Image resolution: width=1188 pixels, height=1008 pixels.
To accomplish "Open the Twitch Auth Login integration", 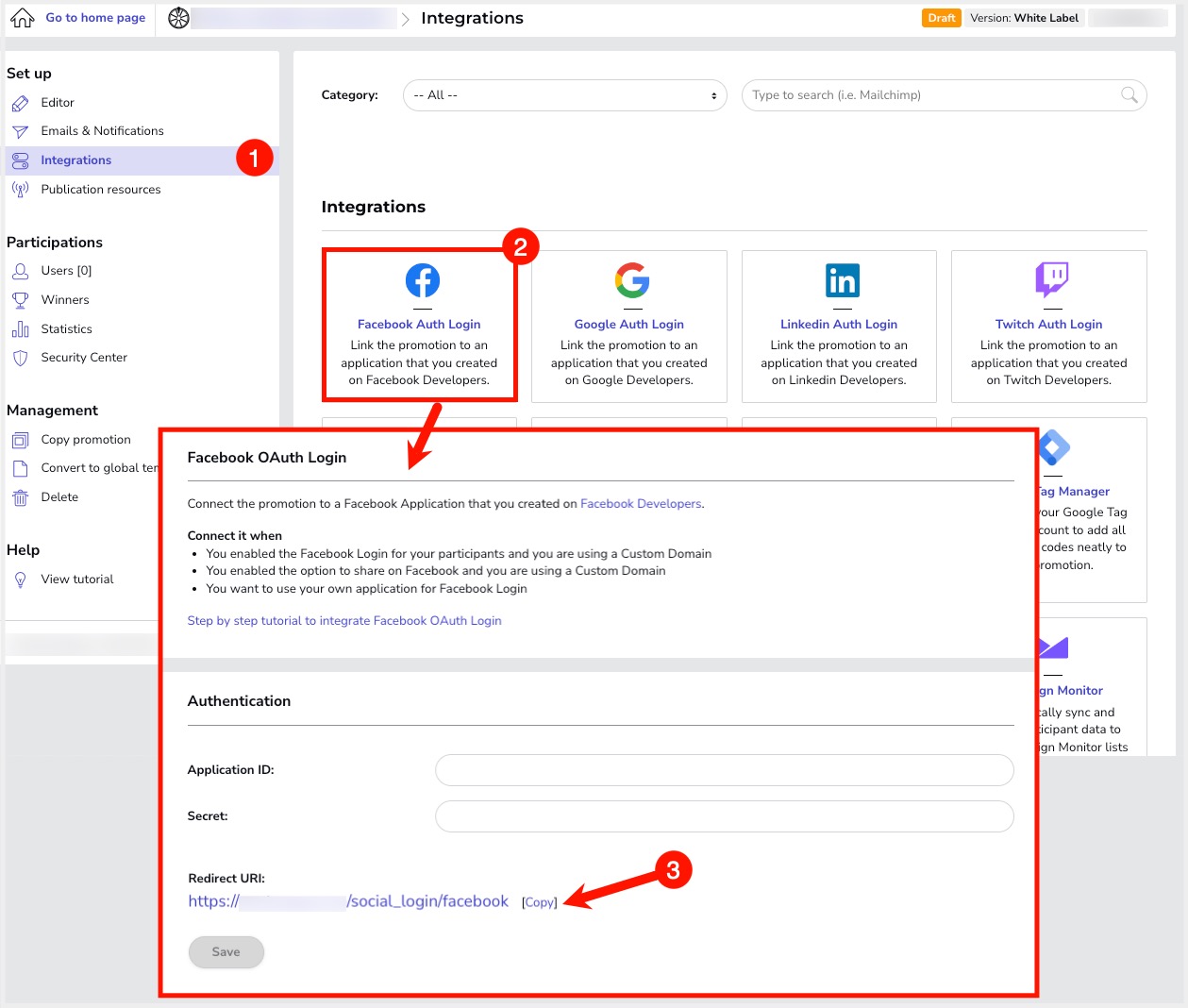I will click(1048, 325).
